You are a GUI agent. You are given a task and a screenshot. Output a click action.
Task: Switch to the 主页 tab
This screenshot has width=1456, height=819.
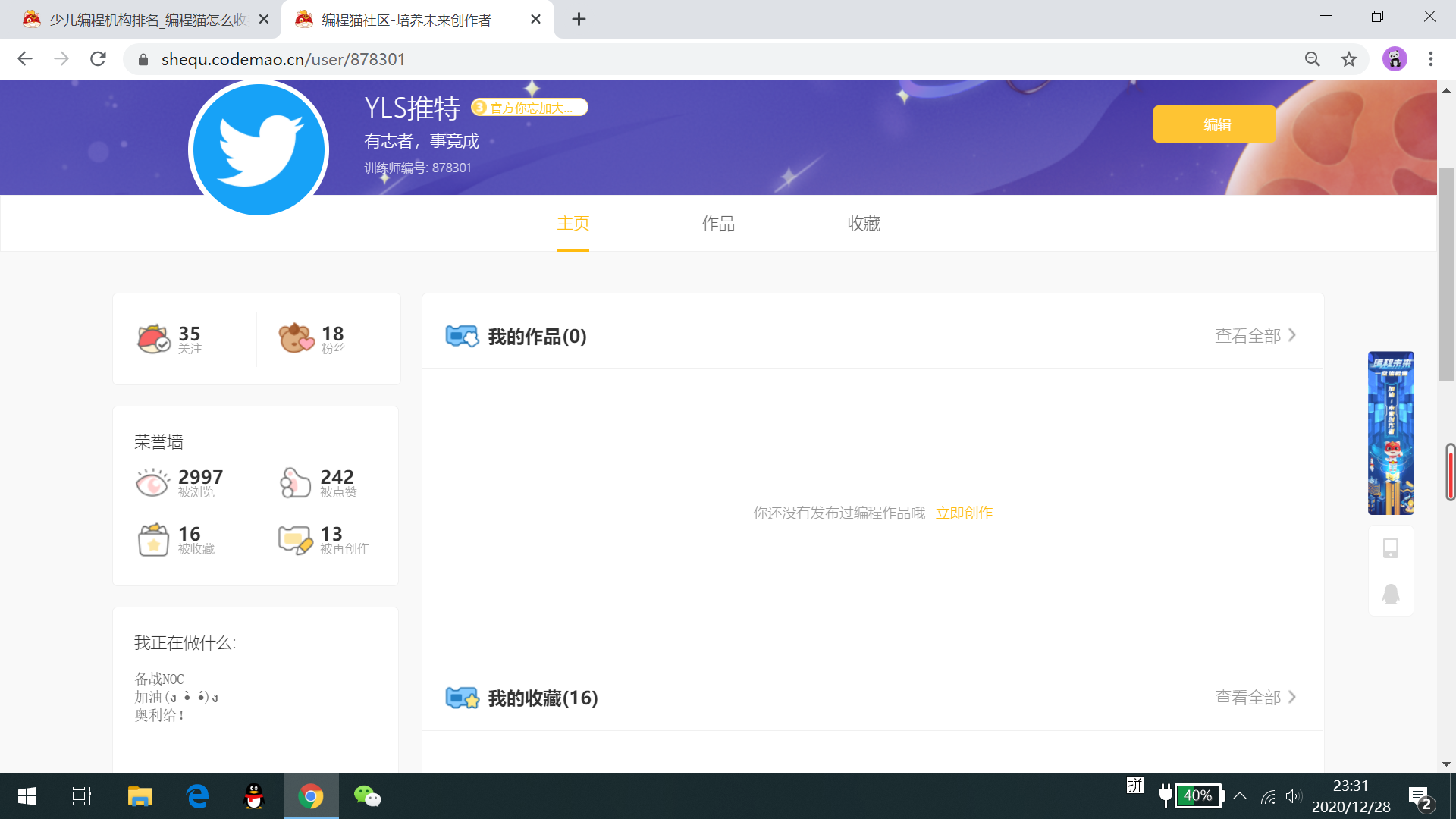(573, 224)
